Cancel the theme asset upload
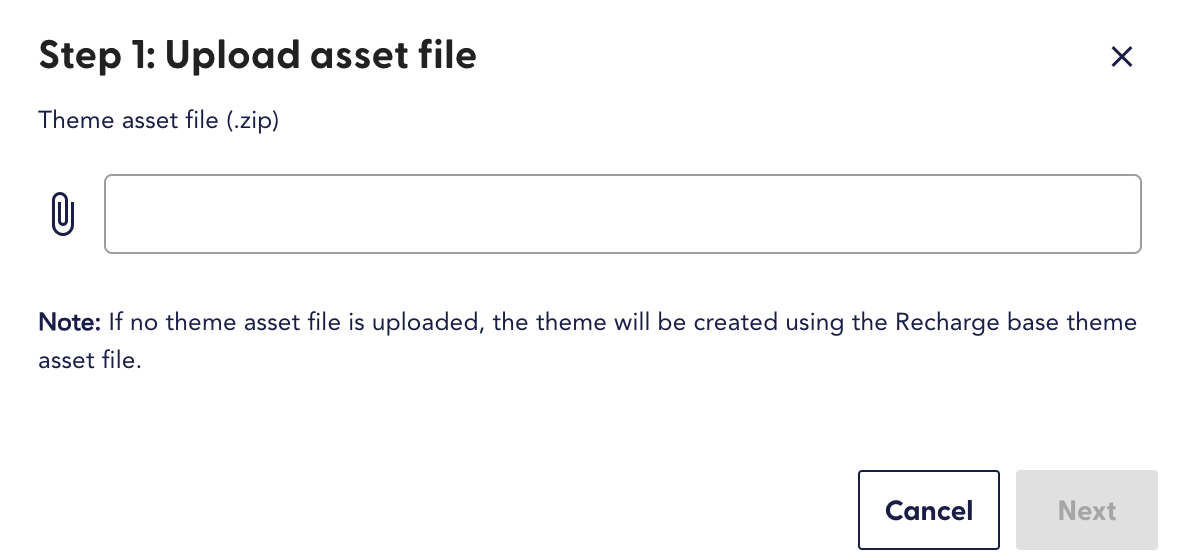The image size is (1182, 560). [x=928, y=510]
